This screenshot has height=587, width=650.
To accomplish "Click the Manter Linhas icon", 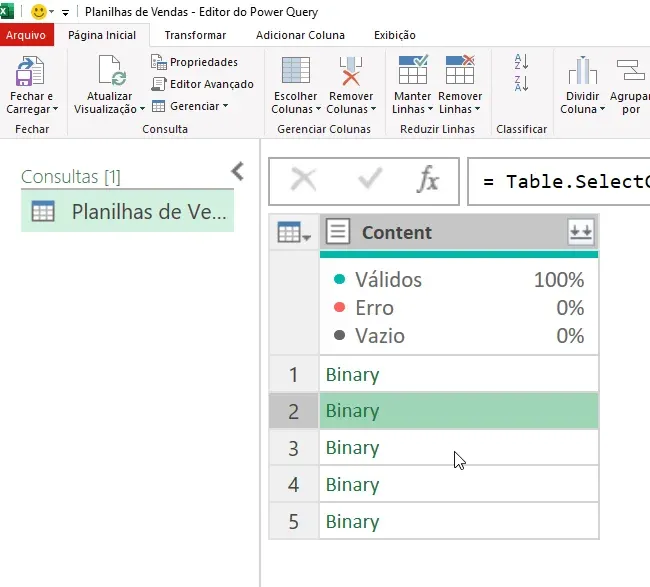I will (x=412, y=69).
